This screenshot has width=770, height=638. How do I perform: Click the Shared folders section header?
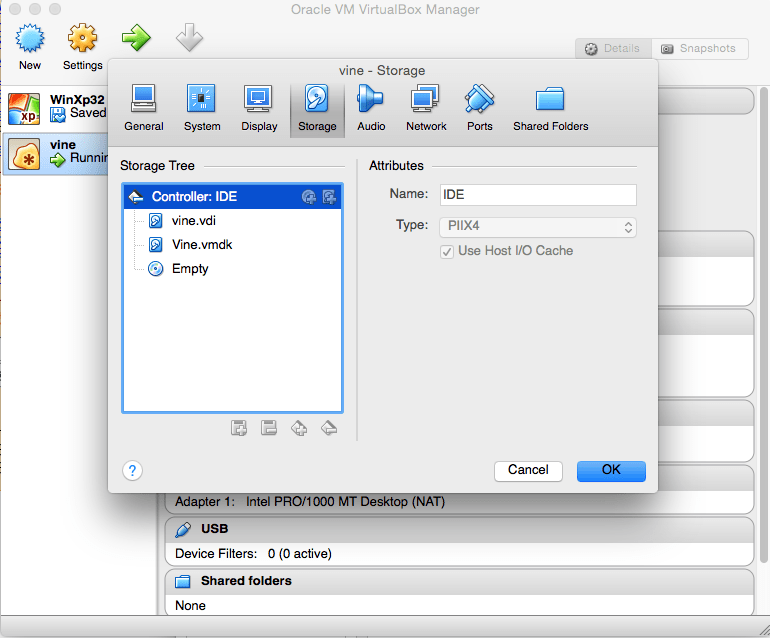pyautogui.click(x=459, y=581)
